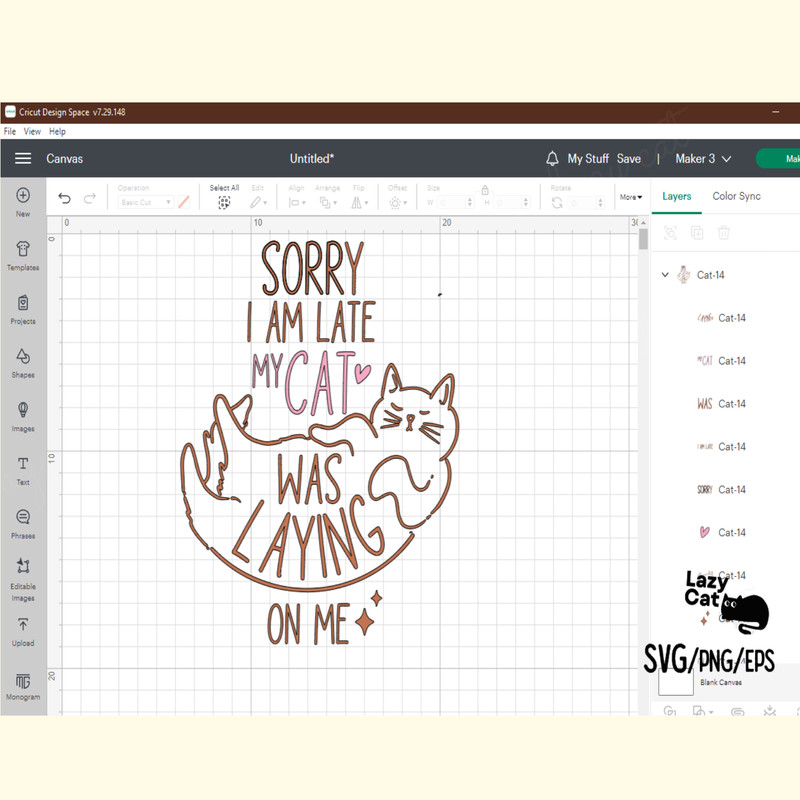The height and width of the screenshot is (800, 800).
Task: Click the Select All icon
Action: tap(224, 201)
